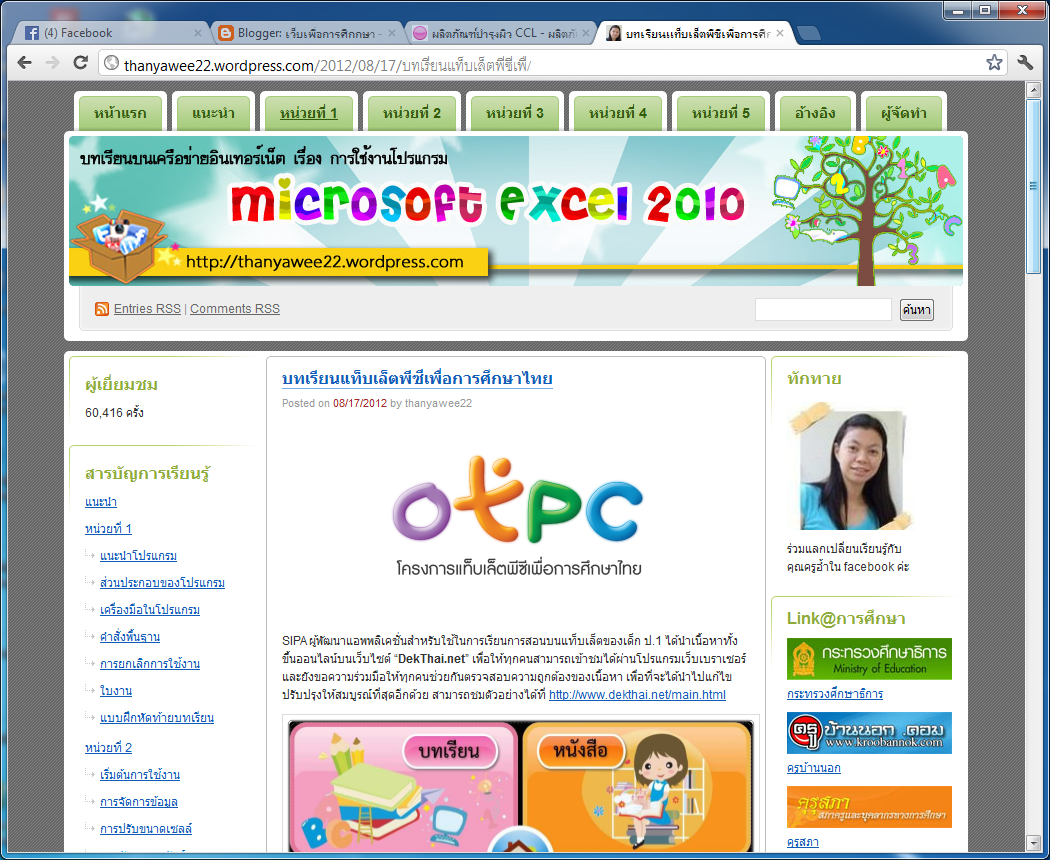Open the หน่วยที่ 1 navigation tab

tap(309, 113)
